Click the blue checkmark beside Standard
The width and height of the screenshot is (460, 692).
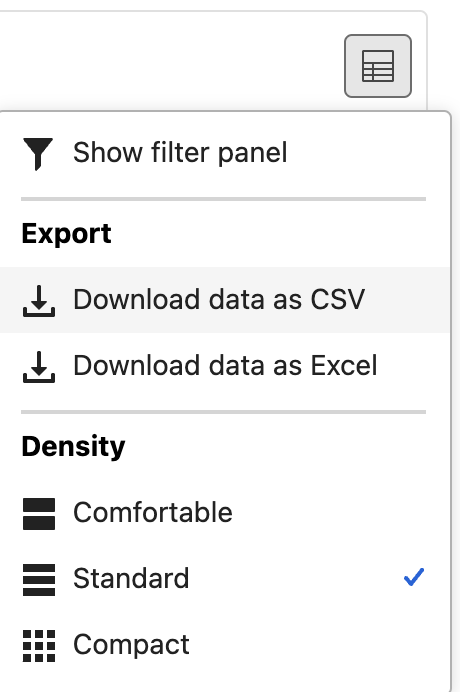pos(414,577)
